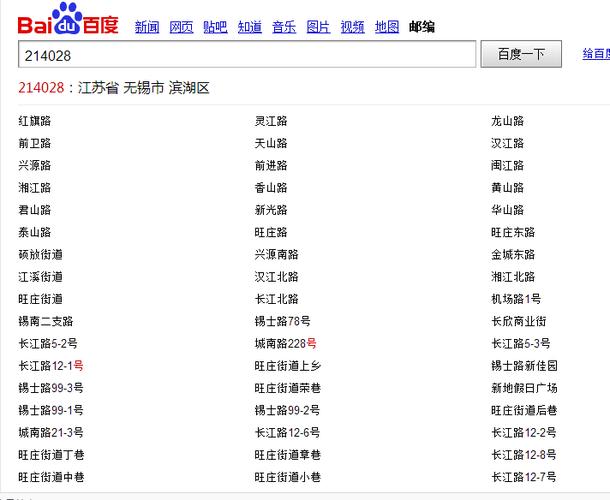
Task: Click the 黄山路 entry
Action: pos(508,188)
